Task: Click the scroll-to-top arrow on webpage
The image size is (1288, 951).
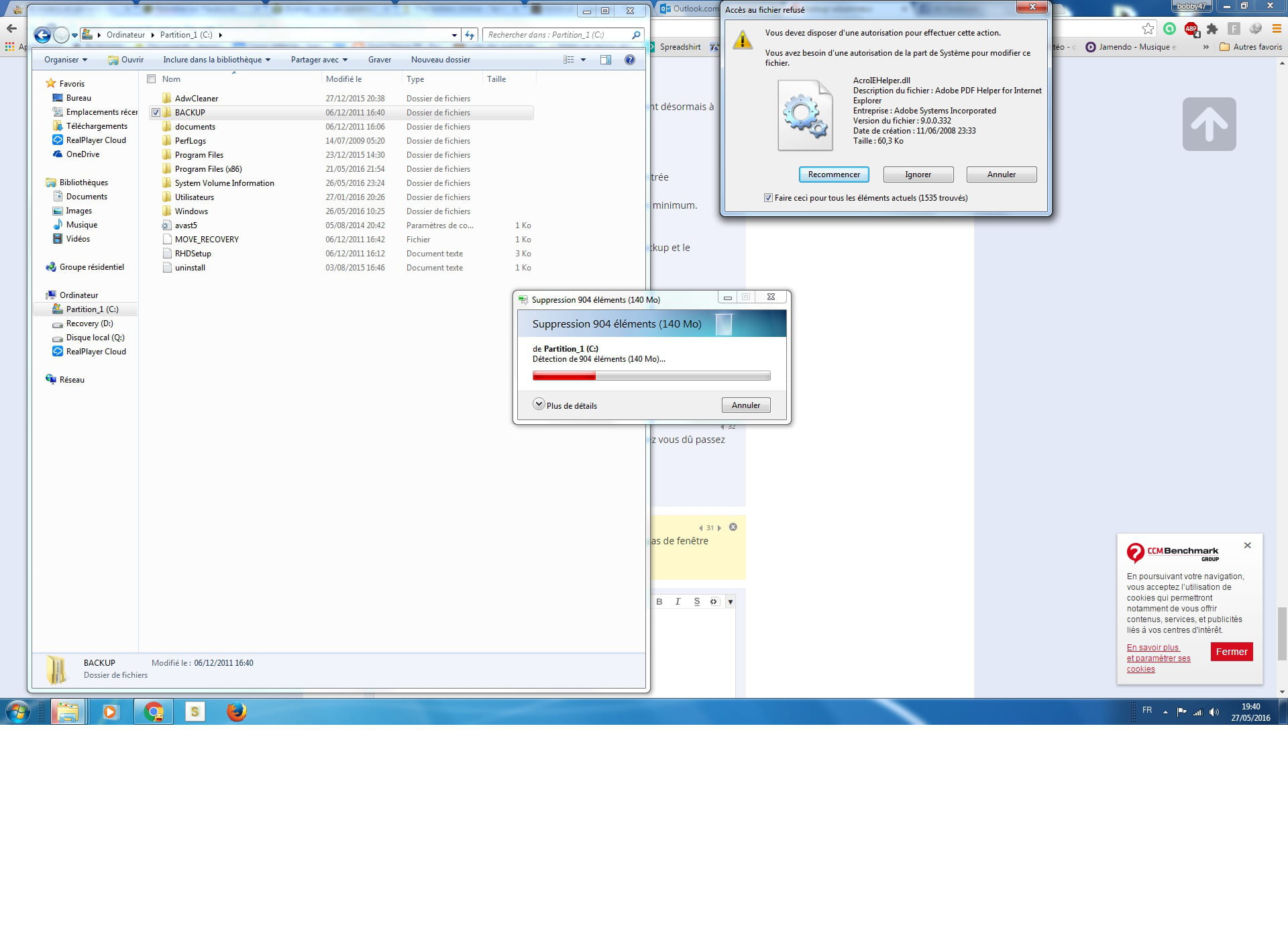Action: point(1209,124)
